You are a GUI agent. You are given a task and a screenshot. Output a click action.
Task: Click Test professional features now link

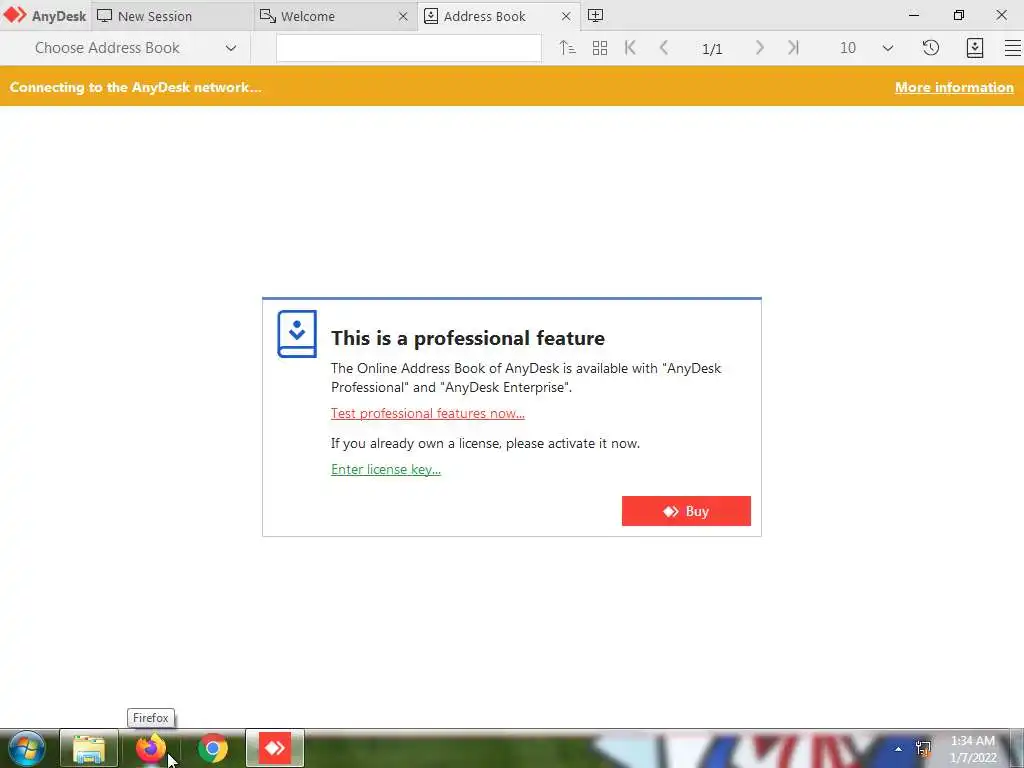428,413
